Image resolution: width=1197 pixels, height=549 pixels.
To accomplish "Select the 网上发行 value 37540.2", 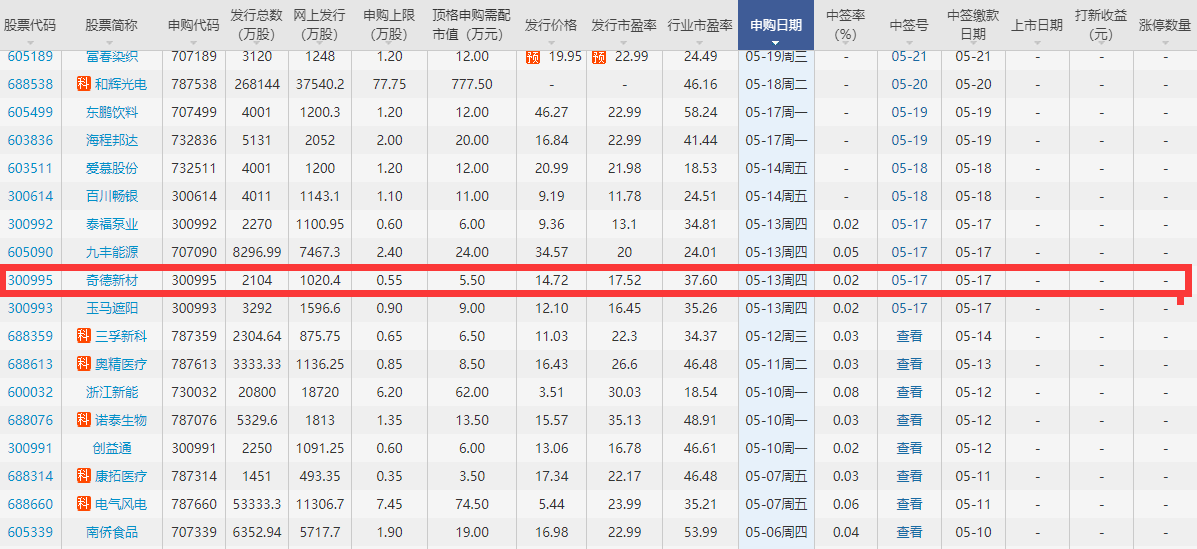I will click(320, 84).
